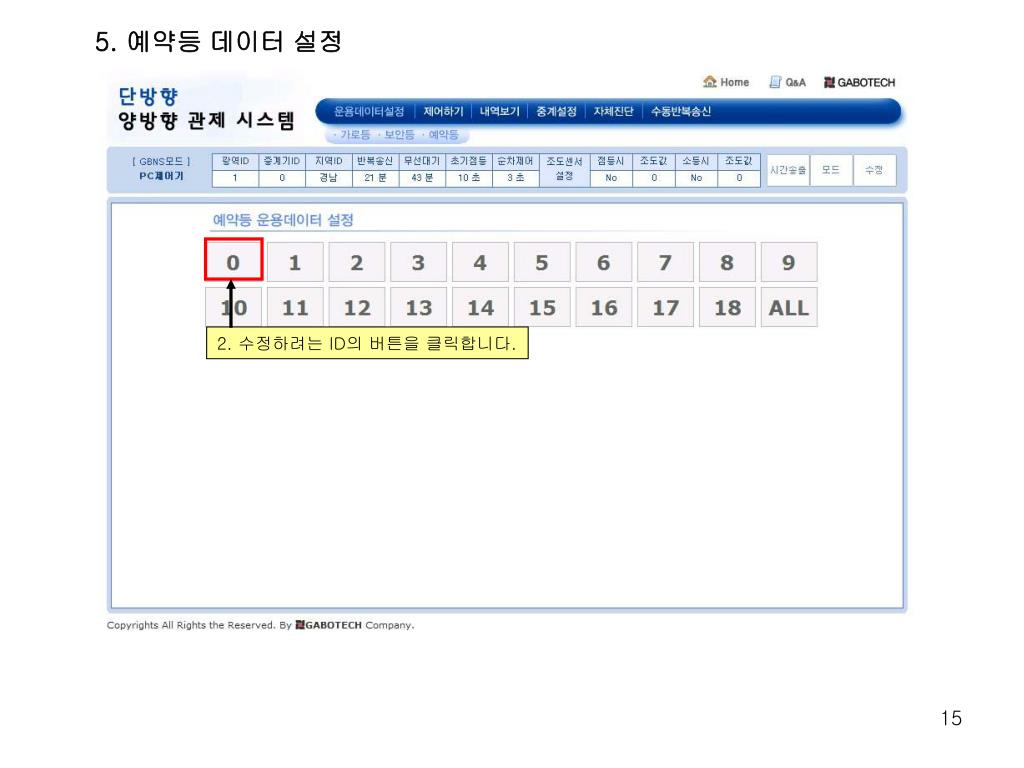
Task: Click the ID 18 button
Action: tap(727, 307)
